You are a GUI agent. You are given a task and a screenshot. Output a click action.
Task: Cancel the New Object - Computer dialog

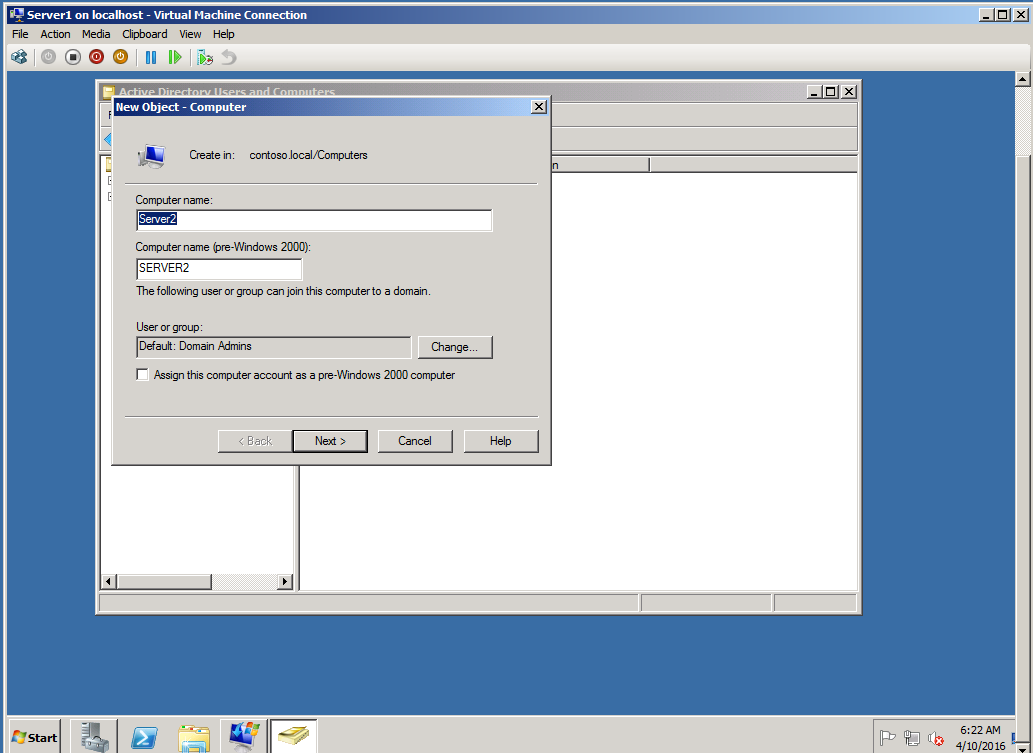[x=415, y=441]
